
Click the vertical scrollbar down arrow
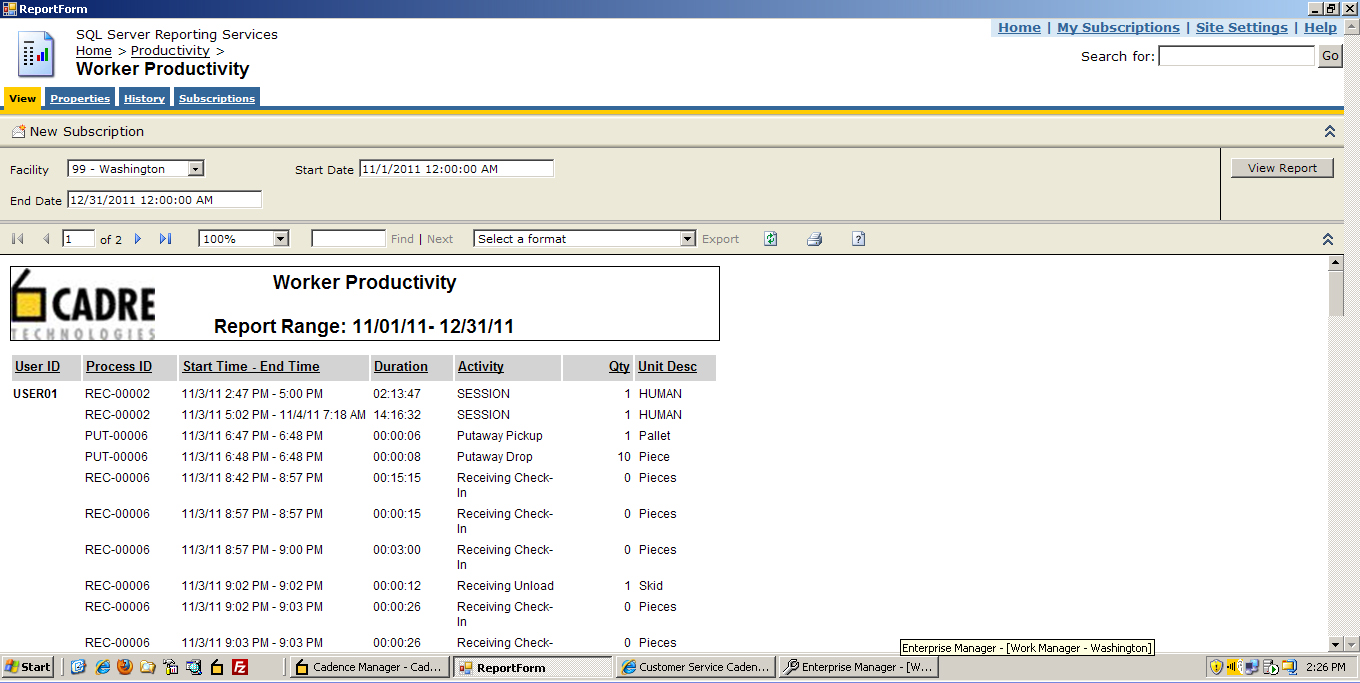point(1335,645)
